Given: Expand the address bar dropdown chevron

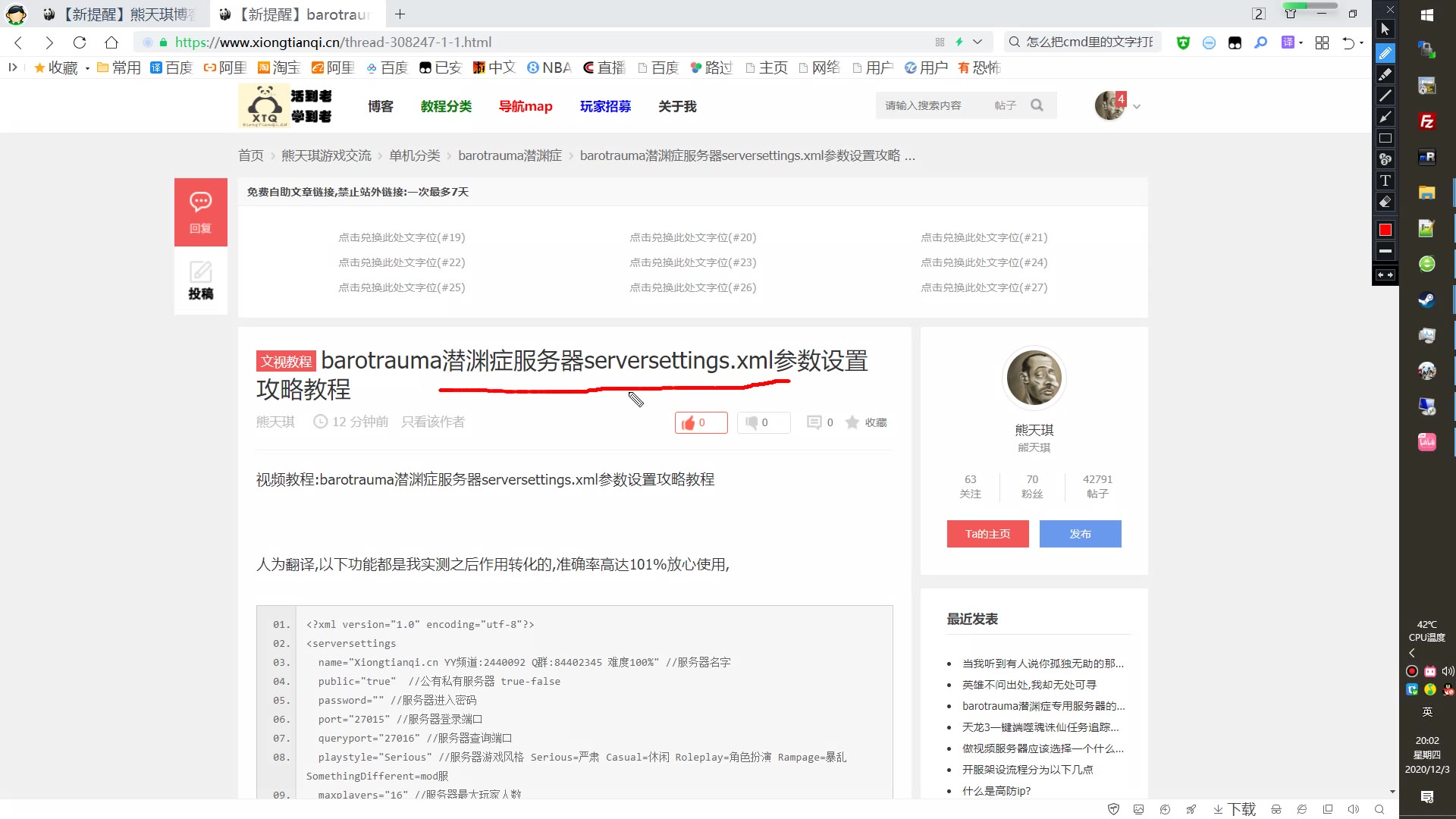Looking at the screenshot, I should [977, 42].
